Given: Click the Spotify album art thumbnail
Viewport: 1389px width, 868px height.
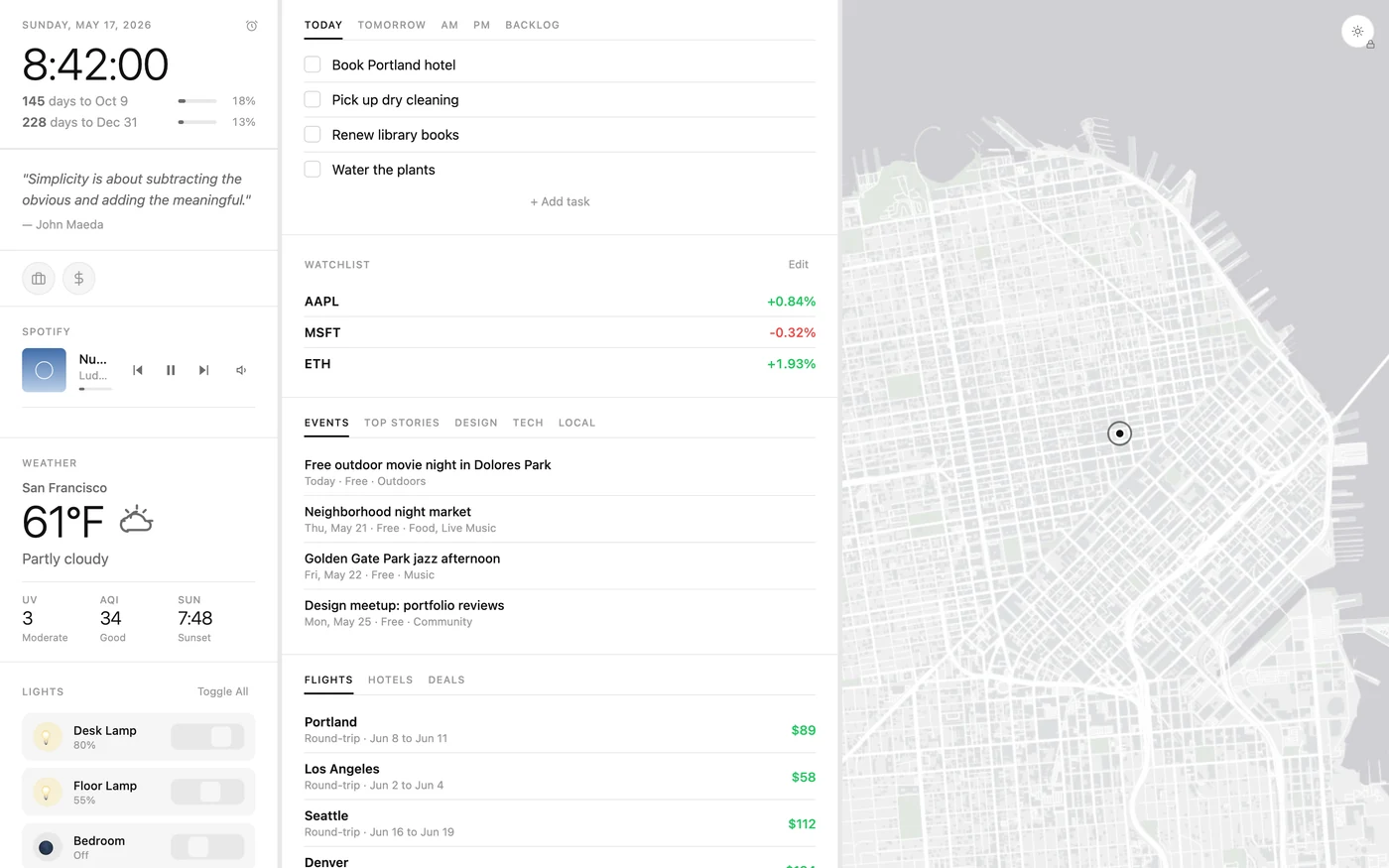Looking at the screenshot, I should pos(44,370).
